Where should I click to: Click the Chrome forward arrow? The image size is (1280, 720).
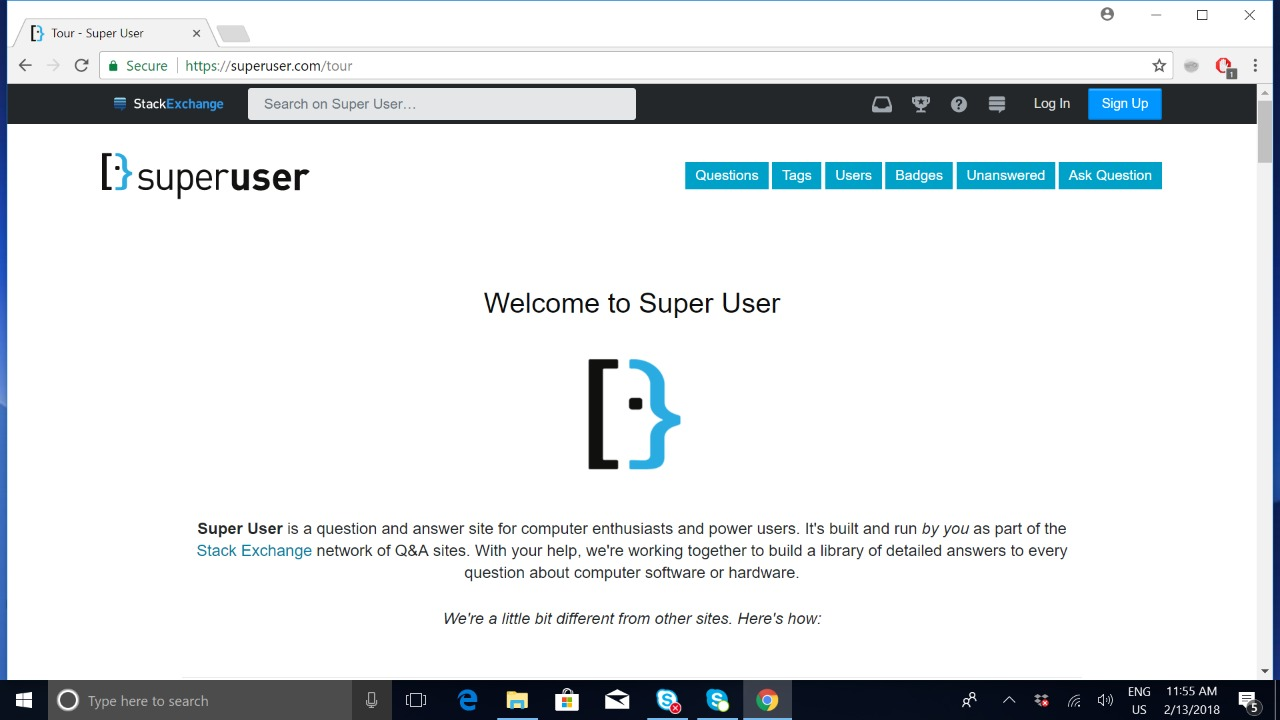(53, 66)
